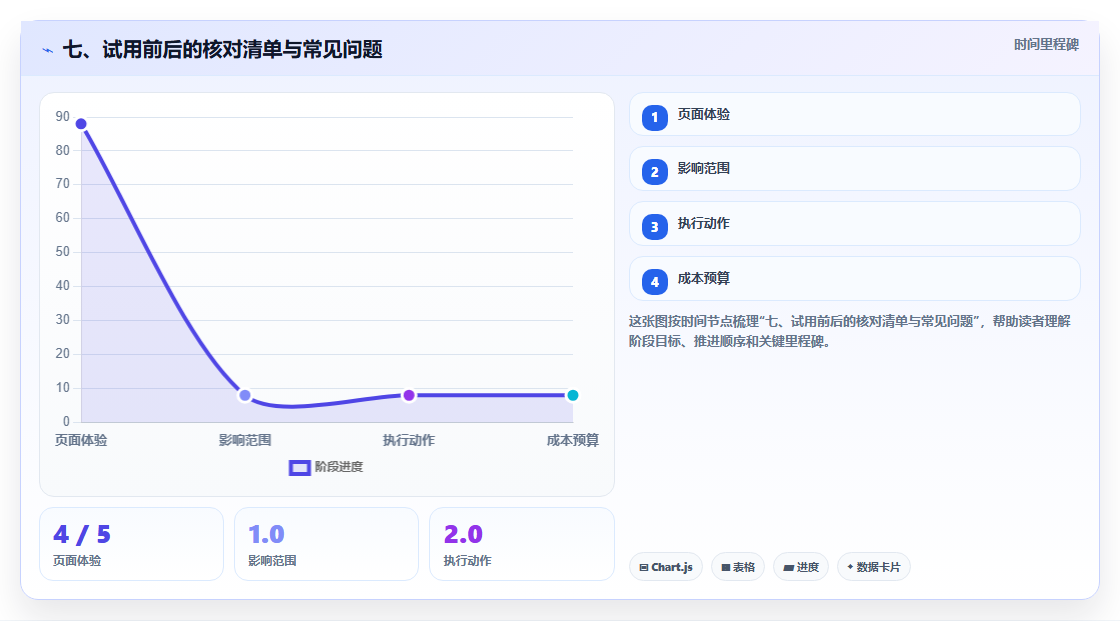The height and width of the screenshot is (621, 1120).
Task: Click the 数据卡片 tag chip
Action: coord(874,567)
